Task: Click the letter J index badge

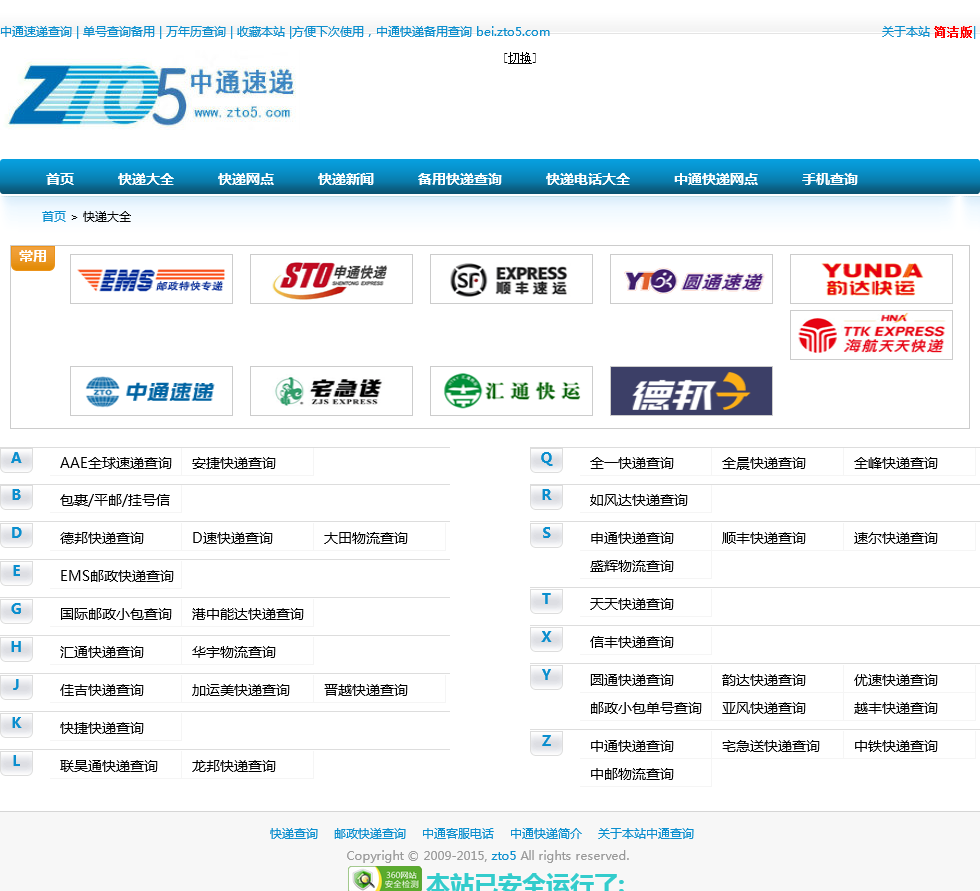Action: point(16,685)
